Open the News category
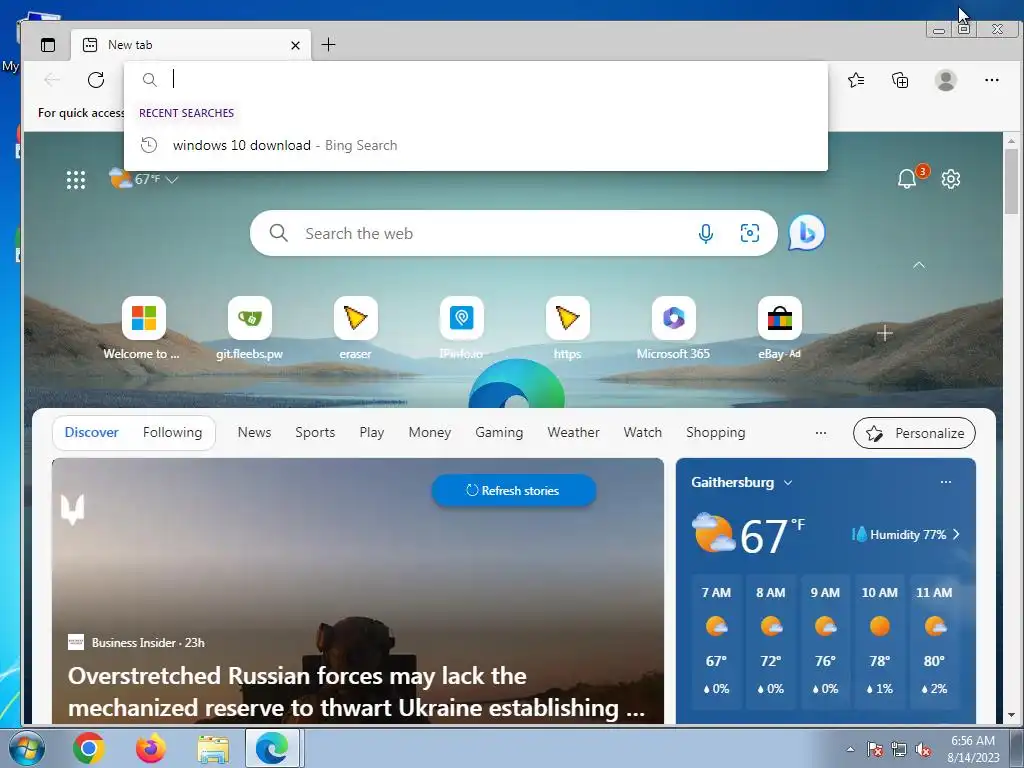 pyautogui.click(x=254, y=432)
